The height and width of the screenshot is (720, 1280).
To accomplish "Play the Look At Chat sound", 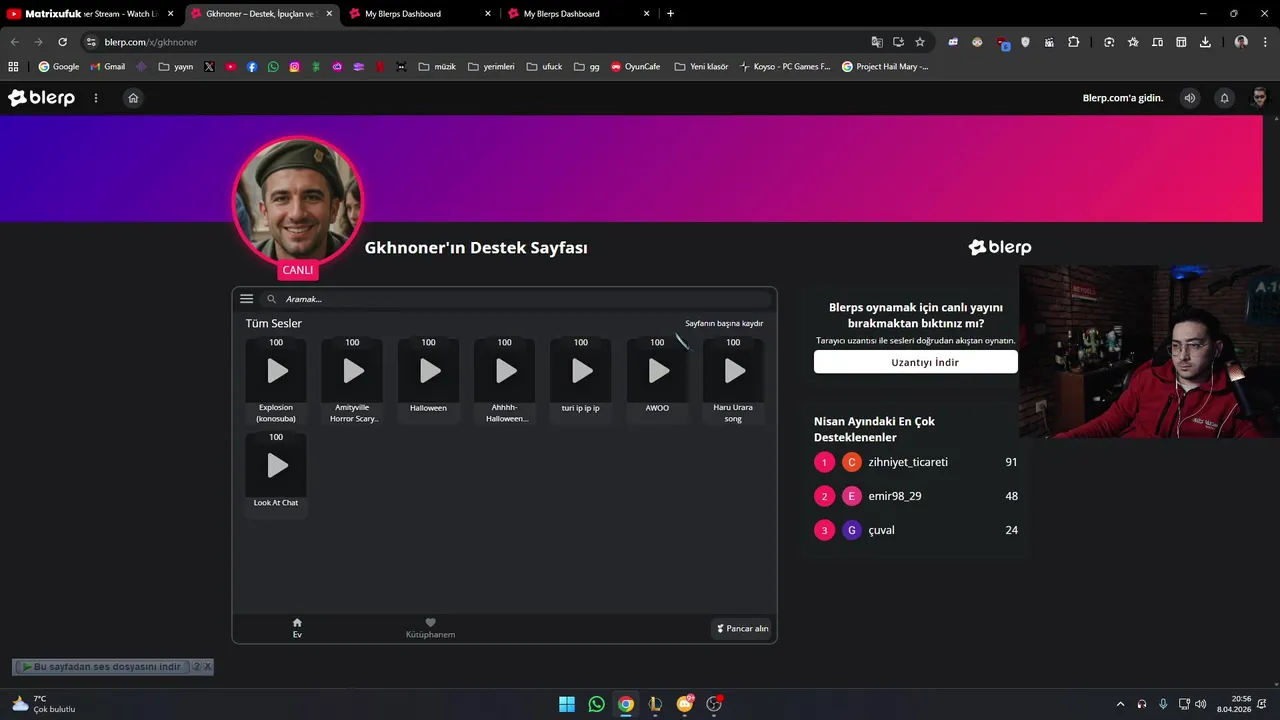I will (x=277, y=466).
